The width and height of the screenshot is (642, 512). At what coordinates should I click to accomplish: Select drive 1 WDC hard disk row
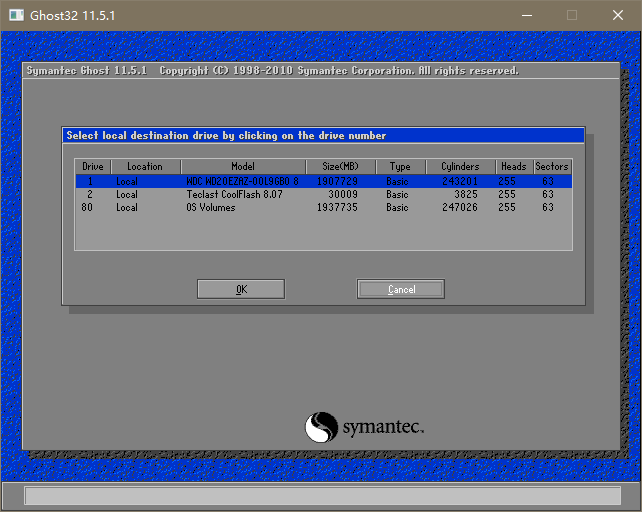point(322,182)
